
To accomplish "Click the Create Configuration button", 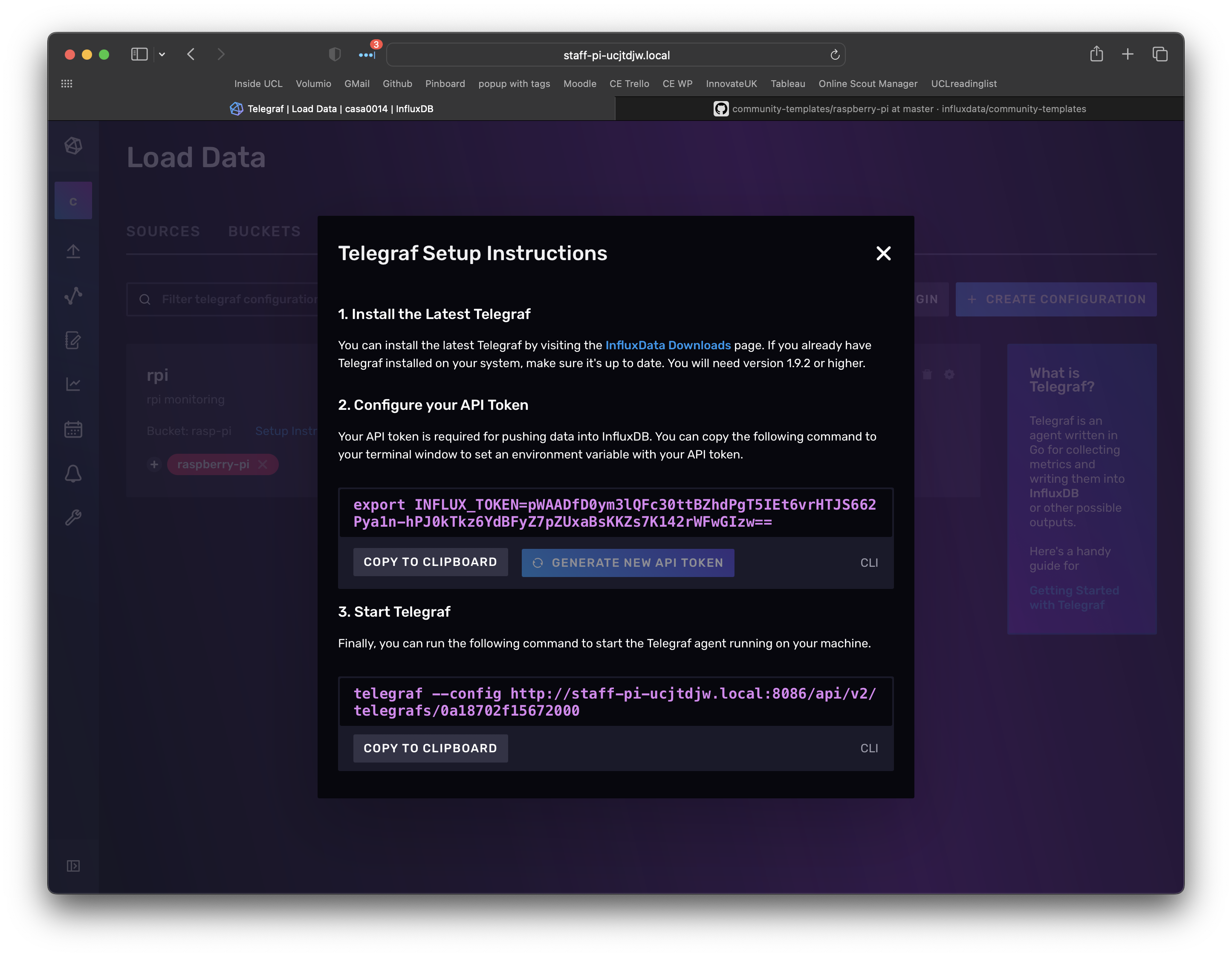I will [x=1056, y=299].
